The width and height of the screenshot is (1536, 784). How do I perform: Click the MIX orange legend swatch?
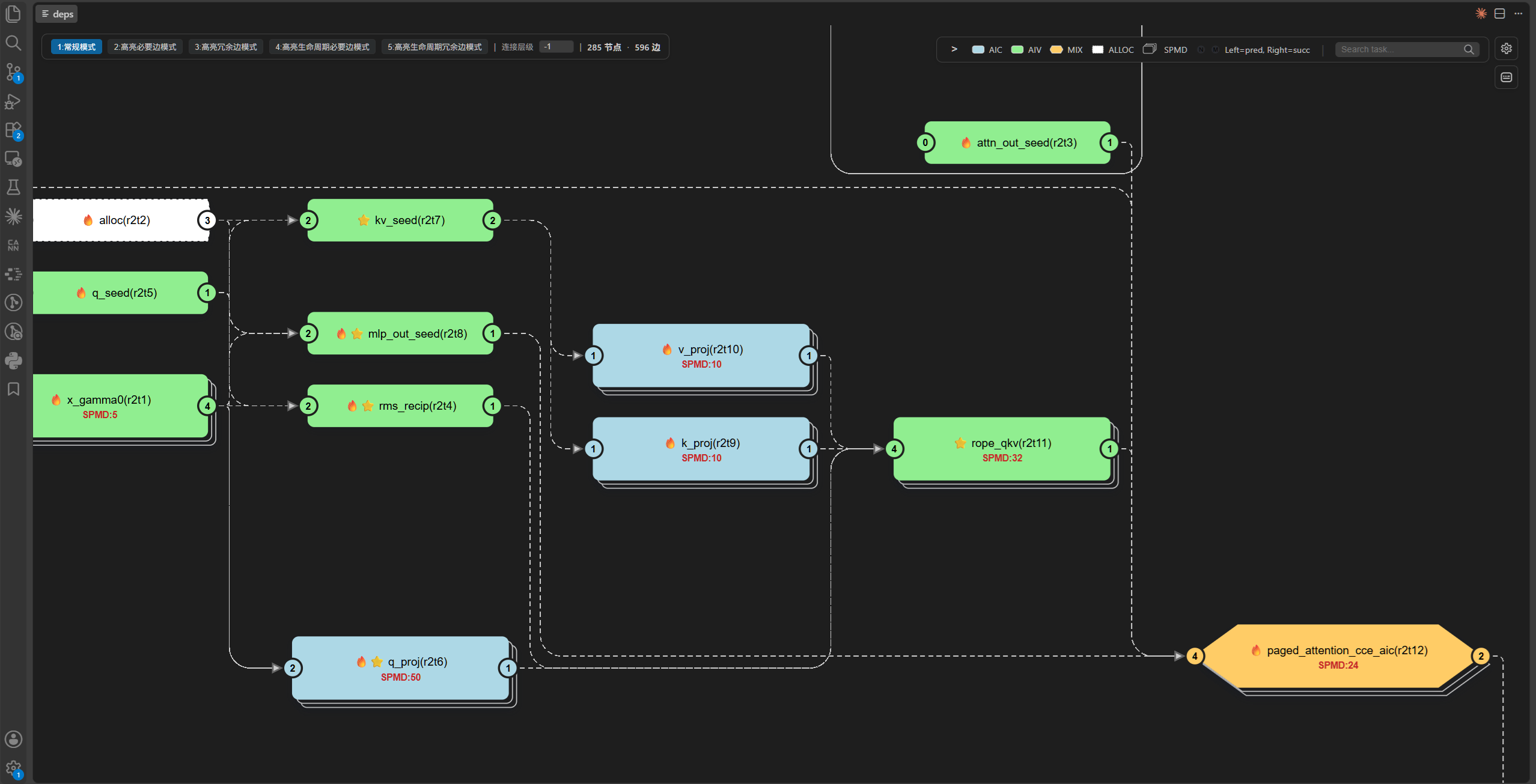tap(1056, 49)
